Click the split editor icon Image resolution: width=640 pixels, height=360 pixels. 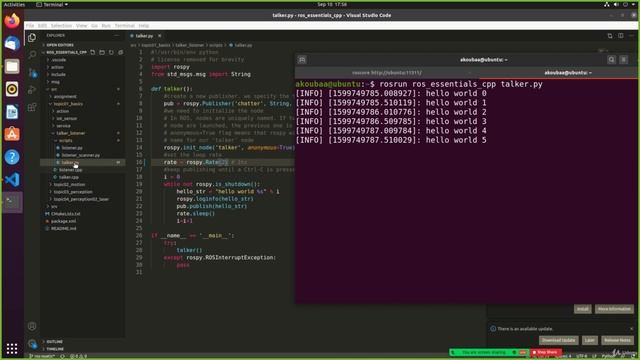pos(620,36)
